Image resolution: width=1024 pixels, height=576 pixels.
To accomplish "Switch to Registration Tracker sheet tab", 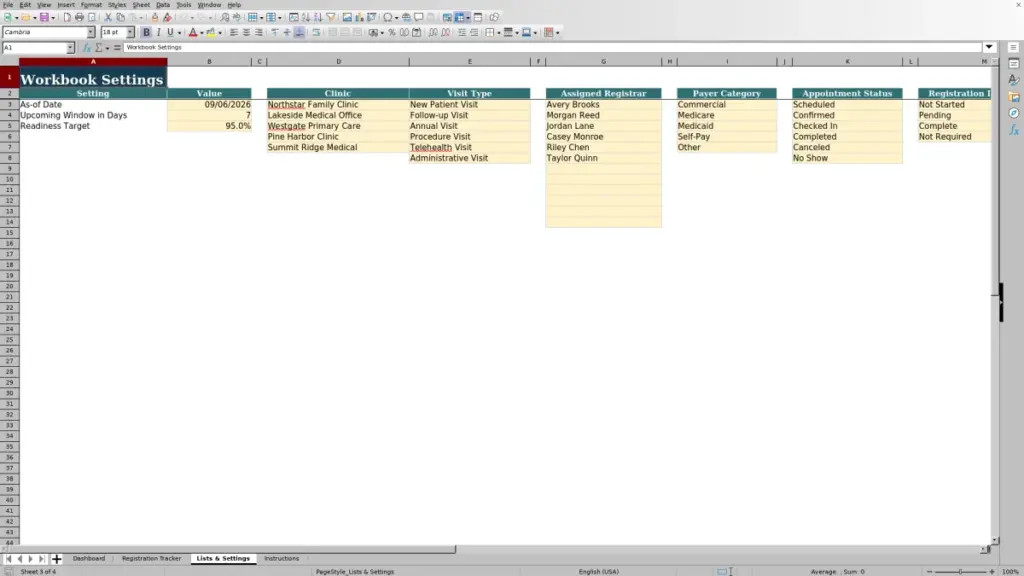I will click(x=152, y=559).
